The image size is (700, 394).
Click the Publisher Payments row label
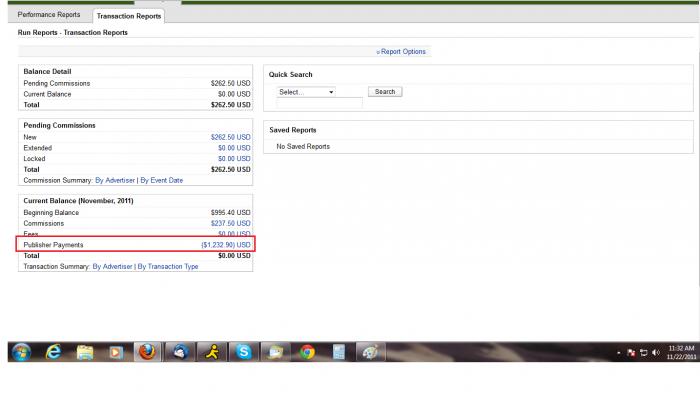coord(53,245)
